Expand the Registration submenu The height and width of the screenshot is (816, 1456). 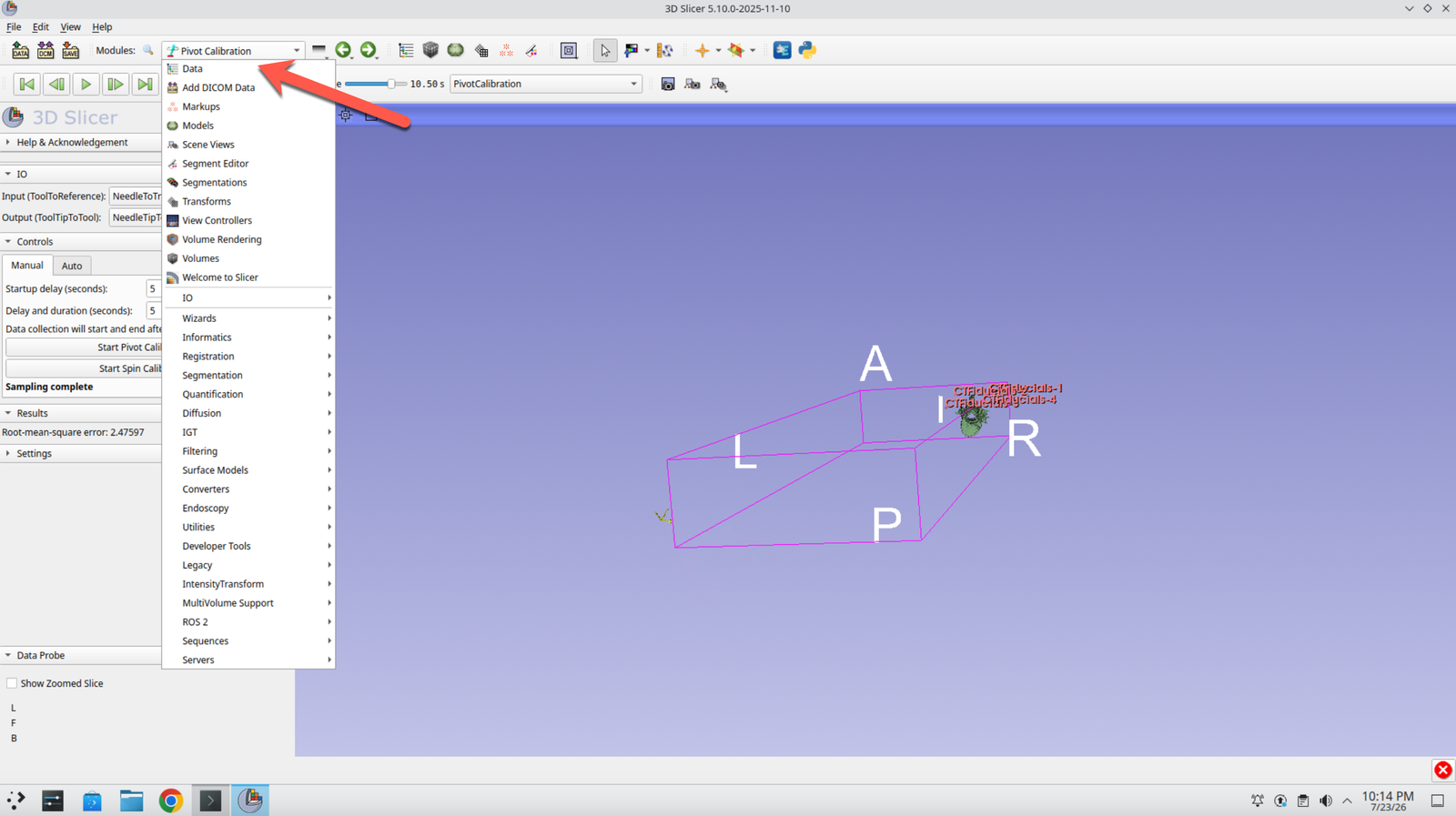click(x=248, y=357)
